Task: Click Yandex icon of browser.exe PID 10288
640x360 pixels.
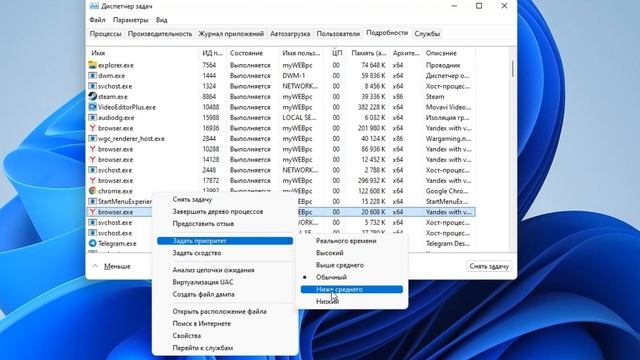Action: pos(92,149)
